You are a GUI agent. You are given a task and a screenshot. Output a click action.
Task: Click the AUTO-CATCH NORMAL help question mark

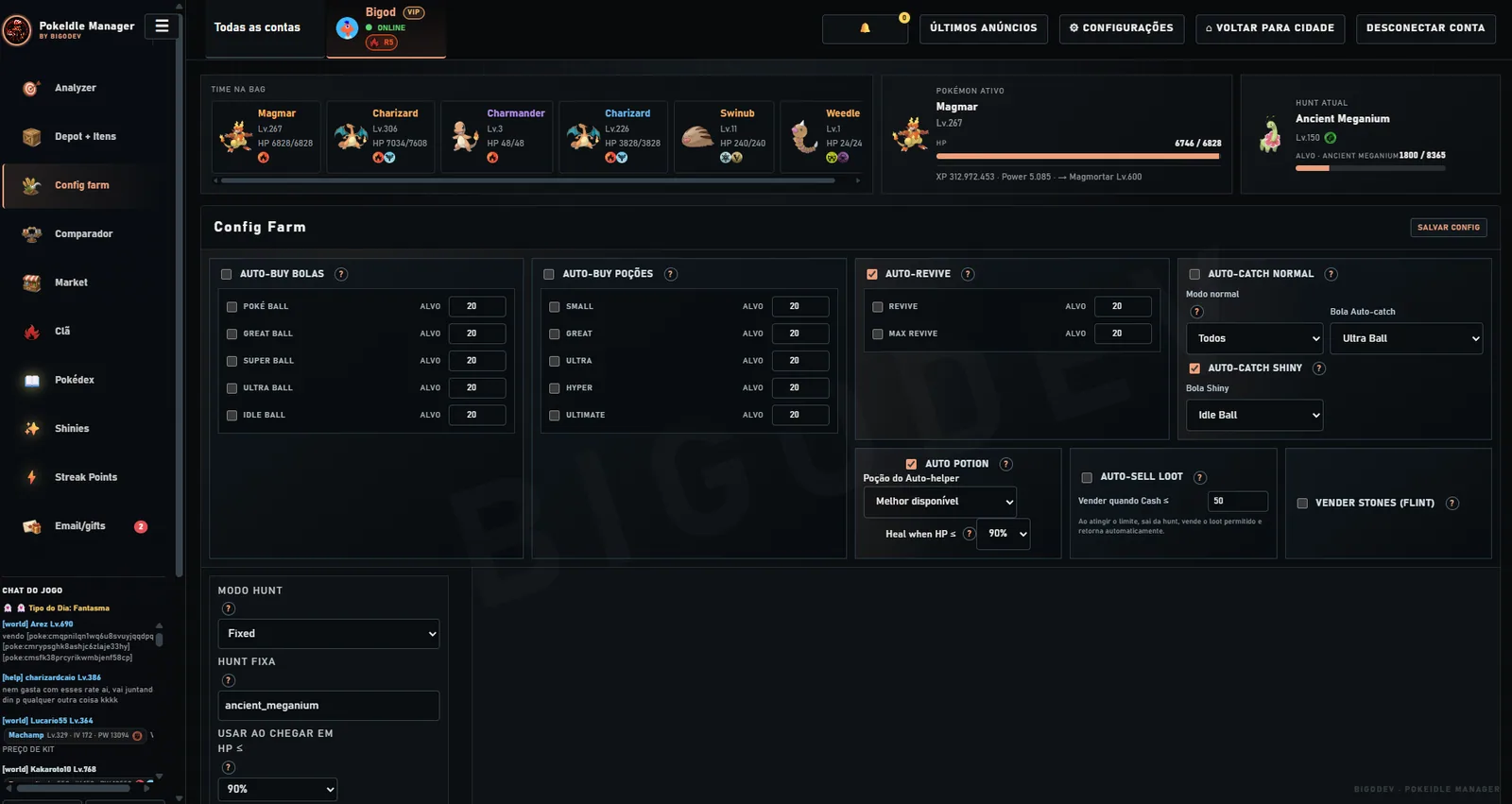[x=1331, y=274]
